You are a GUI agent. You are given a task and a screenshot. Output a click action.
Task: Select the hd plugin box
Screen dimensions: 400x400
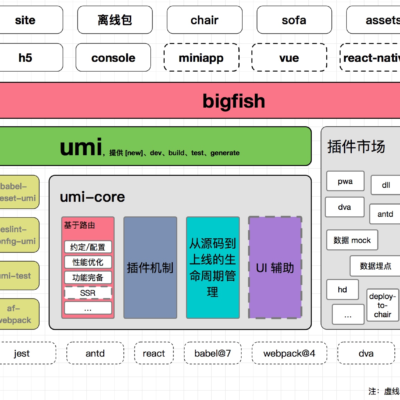click(342, 290)
